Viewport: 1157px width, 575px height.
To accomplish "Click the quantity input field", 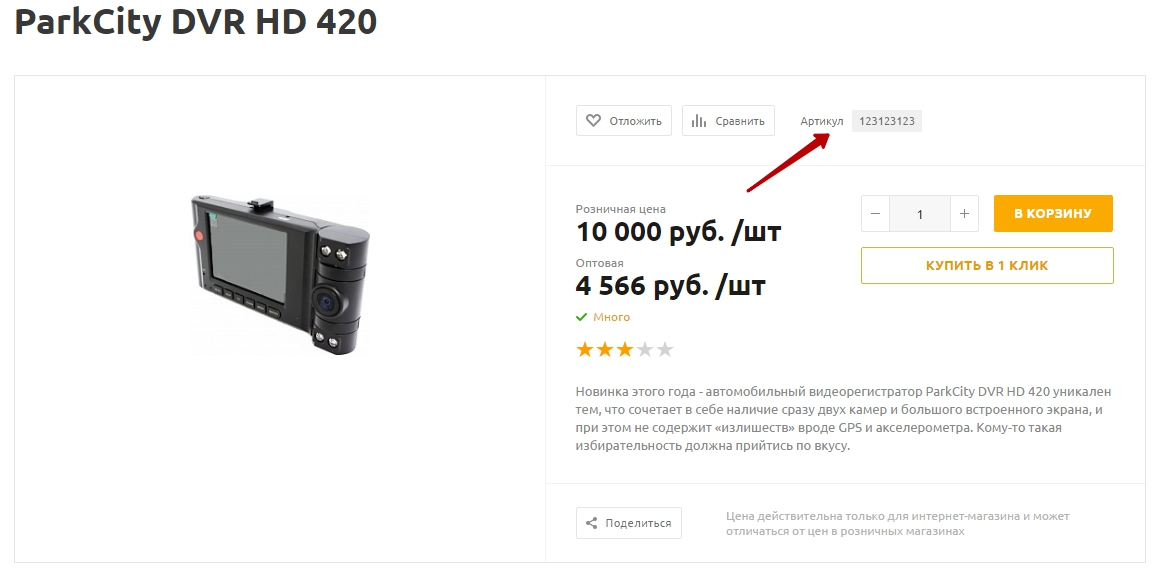I will point(920,214).
